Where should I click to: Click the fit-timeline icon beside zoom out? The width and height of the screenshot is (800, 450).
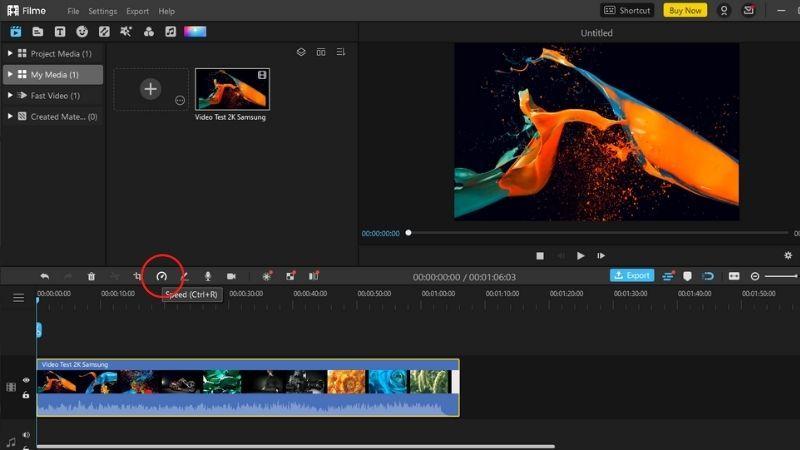pyautogui.click(x=734, y=276)
